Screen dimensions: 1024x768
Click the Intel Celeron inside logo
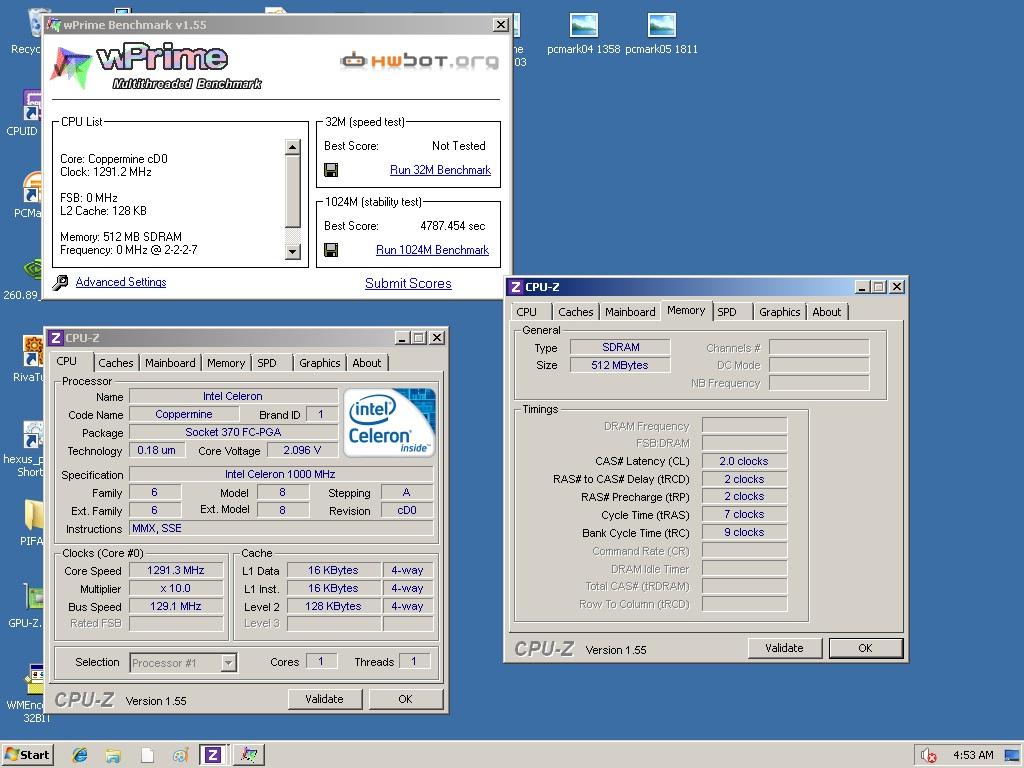(x=389, y=422)
